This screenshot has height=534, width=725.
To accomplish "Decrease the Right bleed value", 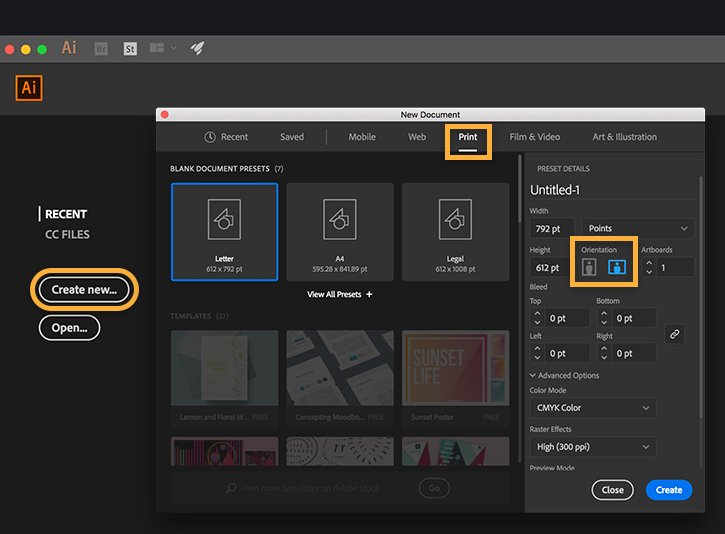I will point(604,358).
